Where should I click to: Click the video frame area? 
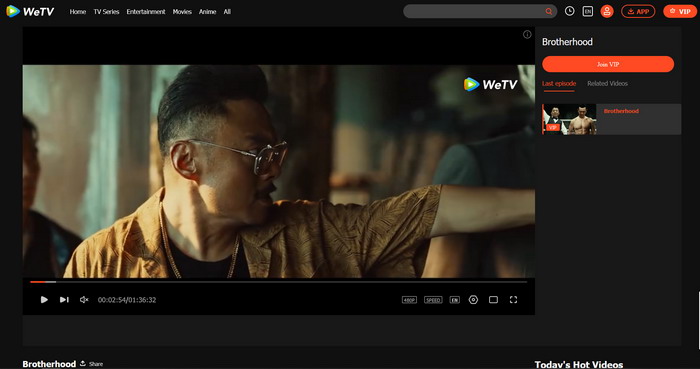pyautogui.click(x=279, y=171)
